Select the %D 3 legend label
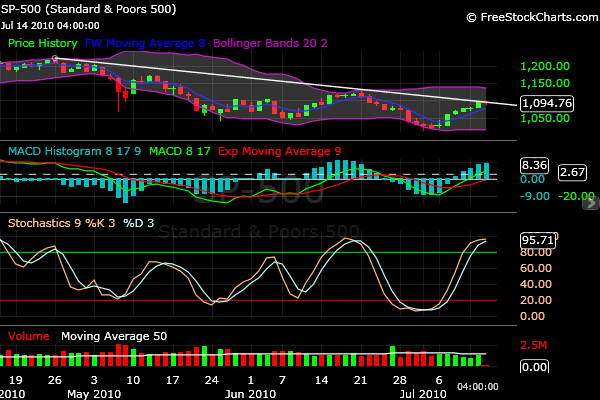Viewport: 600px width, 400px height. click(139, 223)
